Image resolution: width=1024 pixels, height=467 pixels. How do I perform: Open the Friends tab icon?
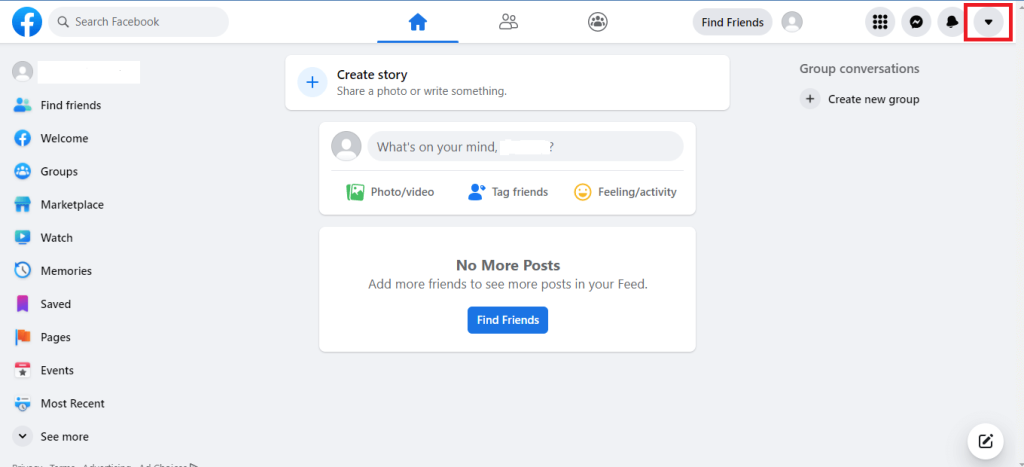[x=508, y=22]
